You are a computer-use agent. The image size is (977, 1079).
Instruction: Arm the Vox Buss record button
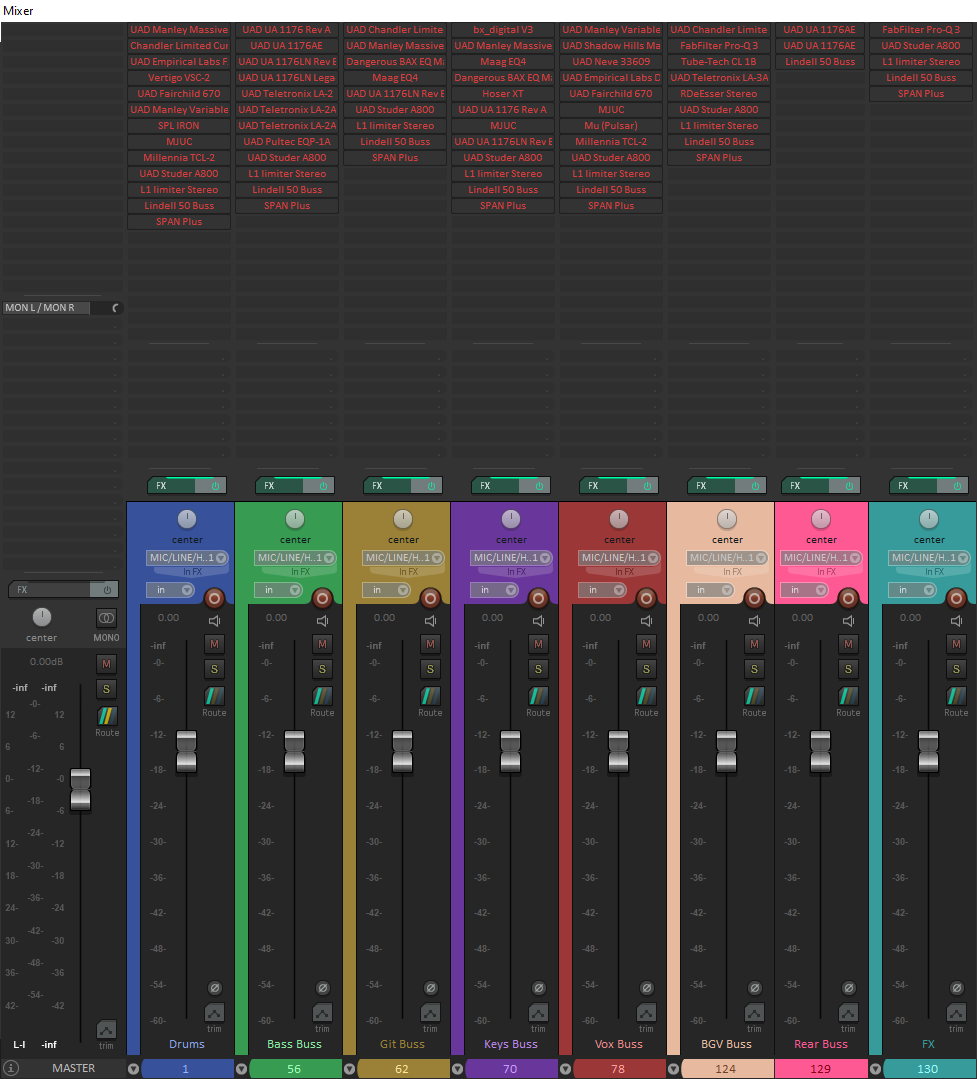(646, 598)
